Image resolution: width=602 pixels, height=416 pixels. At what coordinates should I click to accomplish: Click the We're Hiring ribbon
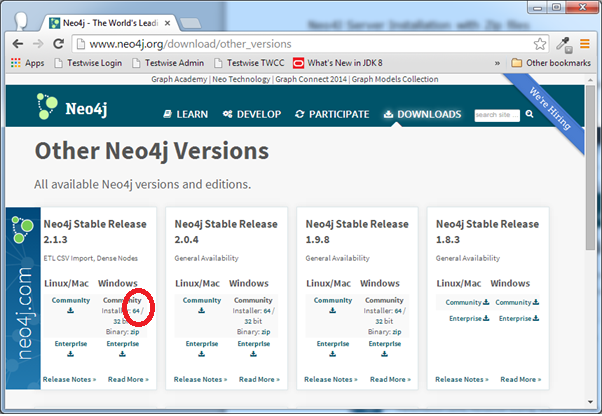point(550,108)
